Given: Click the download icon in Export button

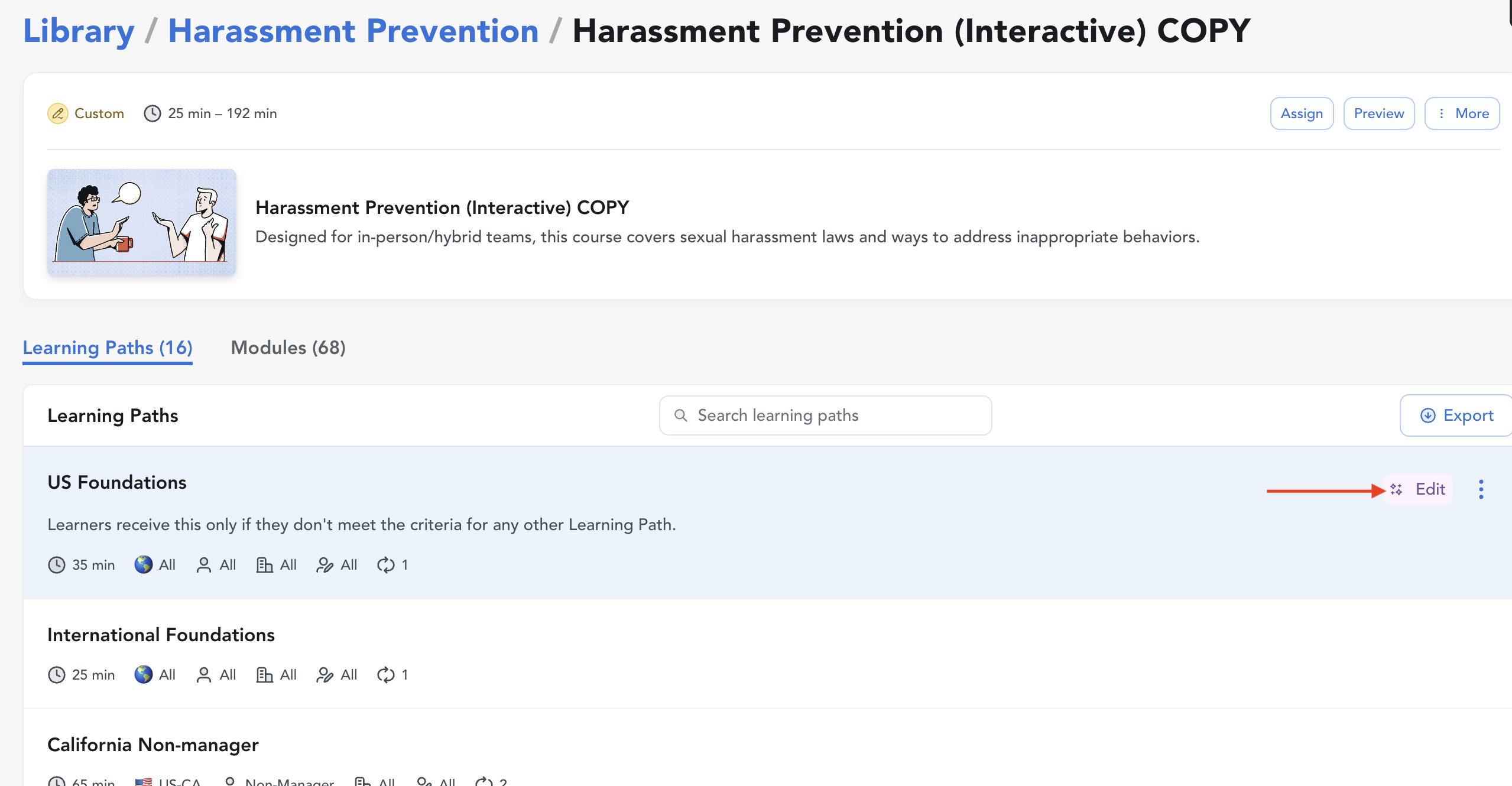Looking at the screenshot, I should [1427, 415].
